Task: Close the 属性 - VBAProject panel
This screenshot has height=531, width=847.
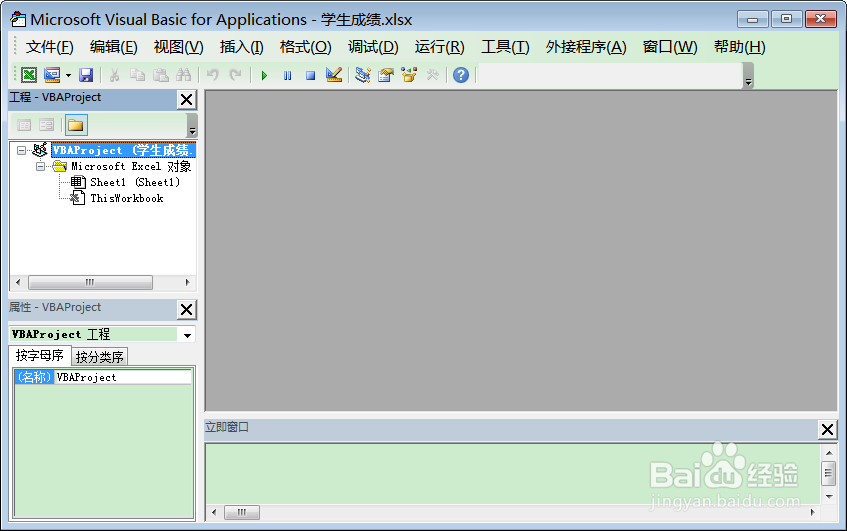Action: point(186,310)
